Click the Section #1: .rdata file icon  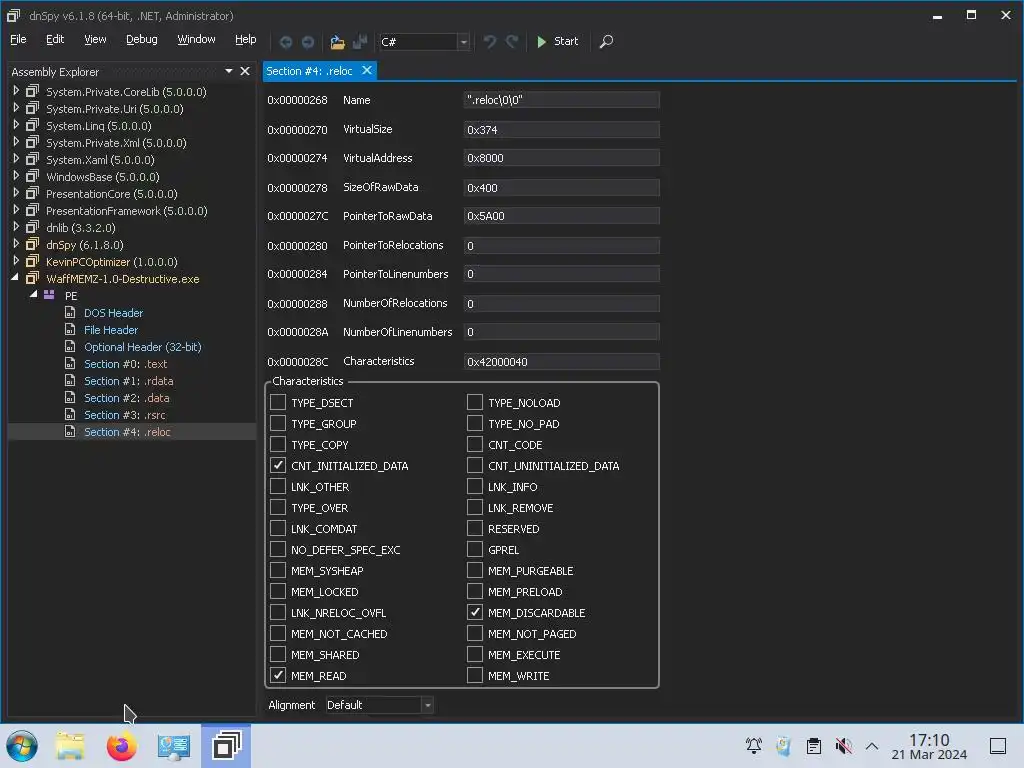[x=70, y=380]
